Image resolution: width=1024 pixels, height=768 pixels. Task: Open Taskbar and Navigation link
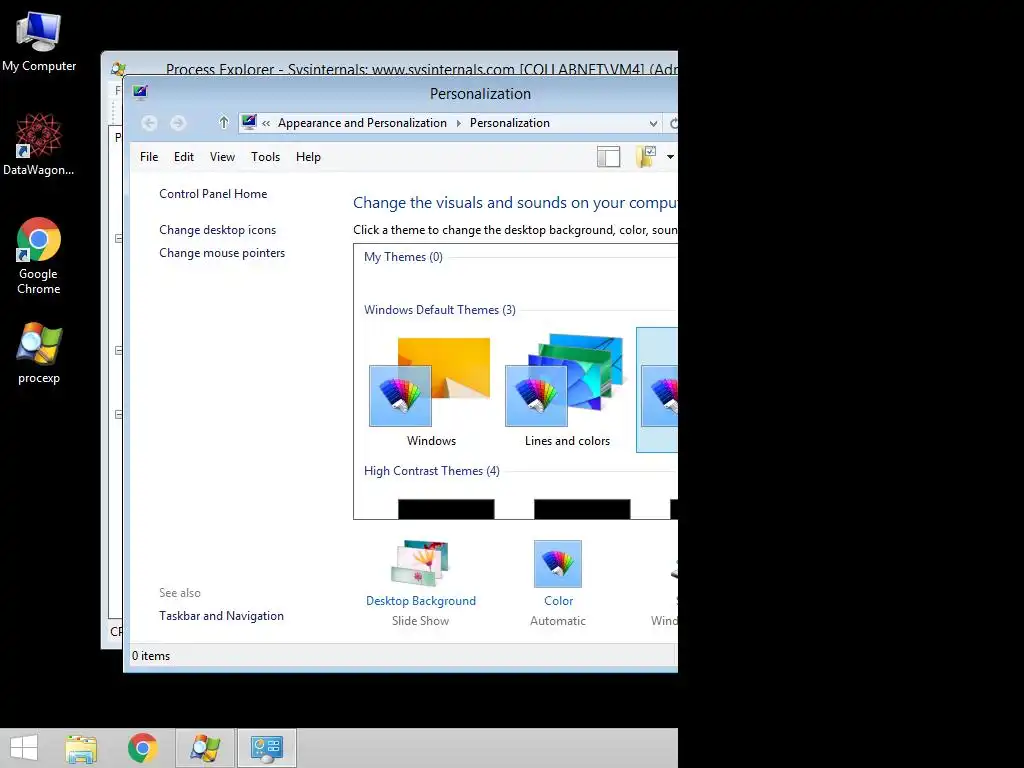pyautogui.click(x=221, y=616)
